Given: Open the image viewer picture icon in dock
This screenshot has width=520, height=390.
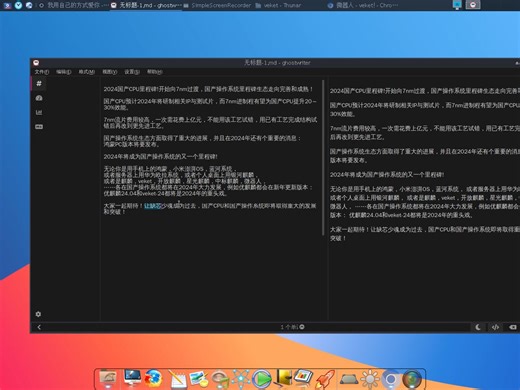Looking at the screenshot, I should click(199, 379).
